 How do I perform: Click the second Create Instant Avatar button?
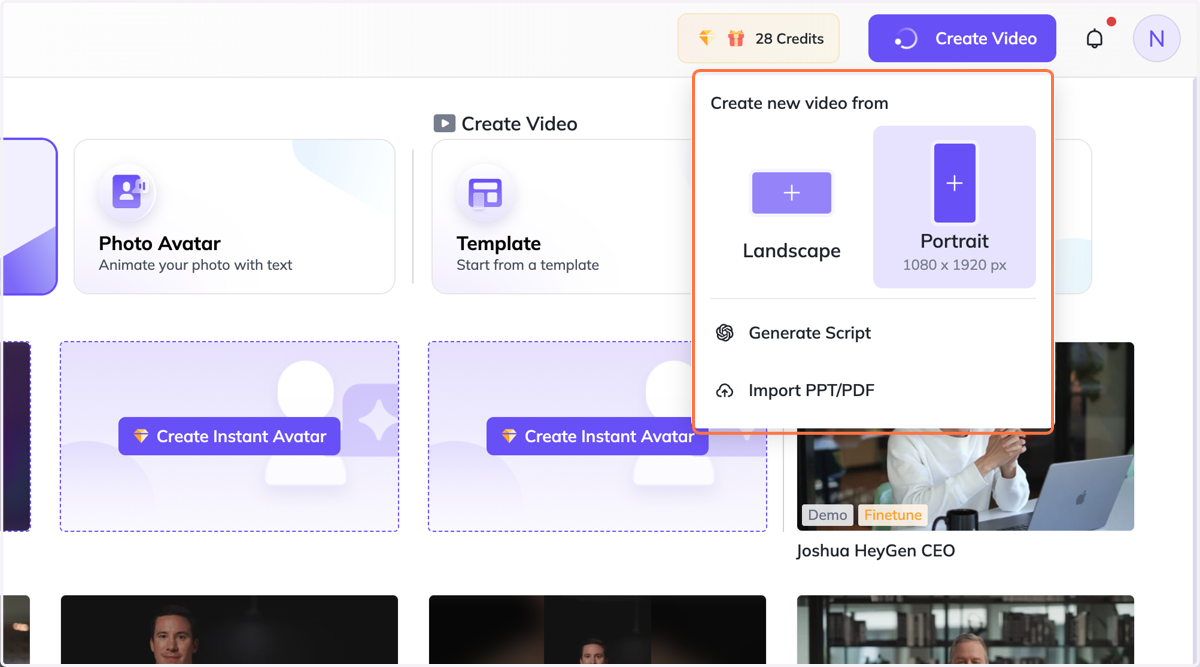click(597, 436)
